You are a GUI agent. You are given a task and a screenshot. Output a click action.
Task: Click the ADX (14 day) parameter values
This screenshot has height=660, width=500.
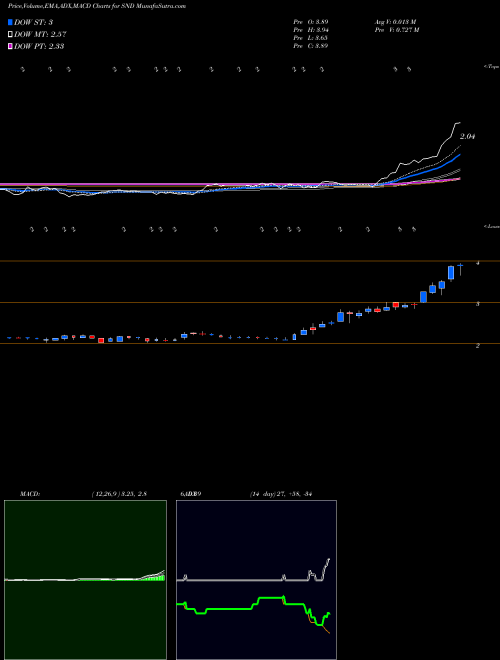(281, 494)
